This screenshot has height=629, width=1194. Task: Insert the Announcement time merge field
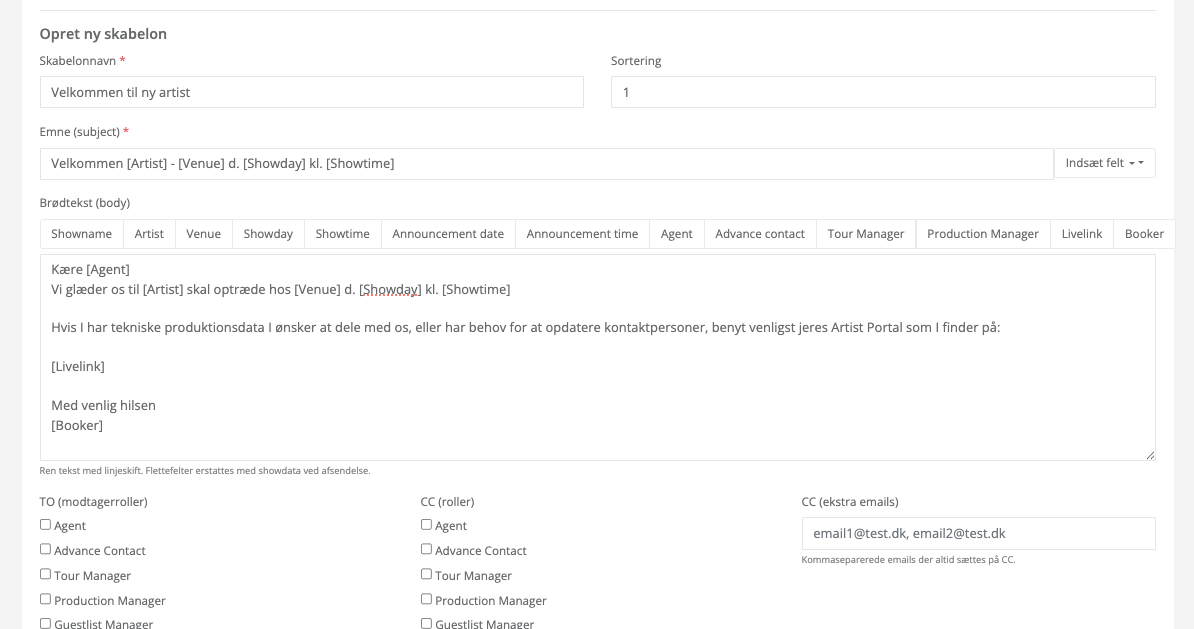582,233
